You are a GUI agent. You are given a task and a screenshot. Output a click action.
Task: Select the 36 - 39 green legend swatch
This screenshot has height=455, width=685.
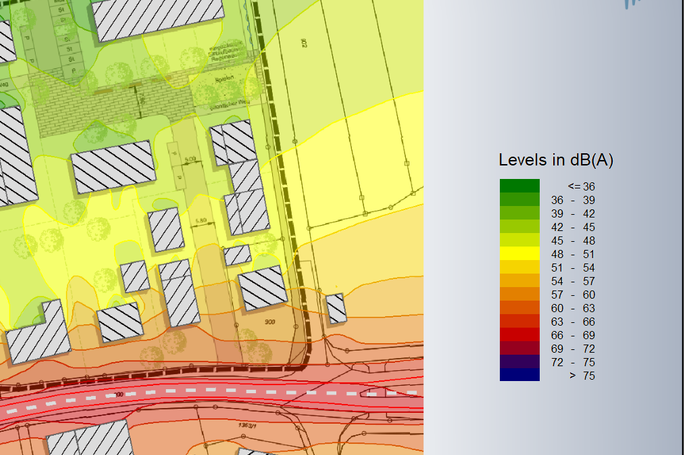(520, 199)
